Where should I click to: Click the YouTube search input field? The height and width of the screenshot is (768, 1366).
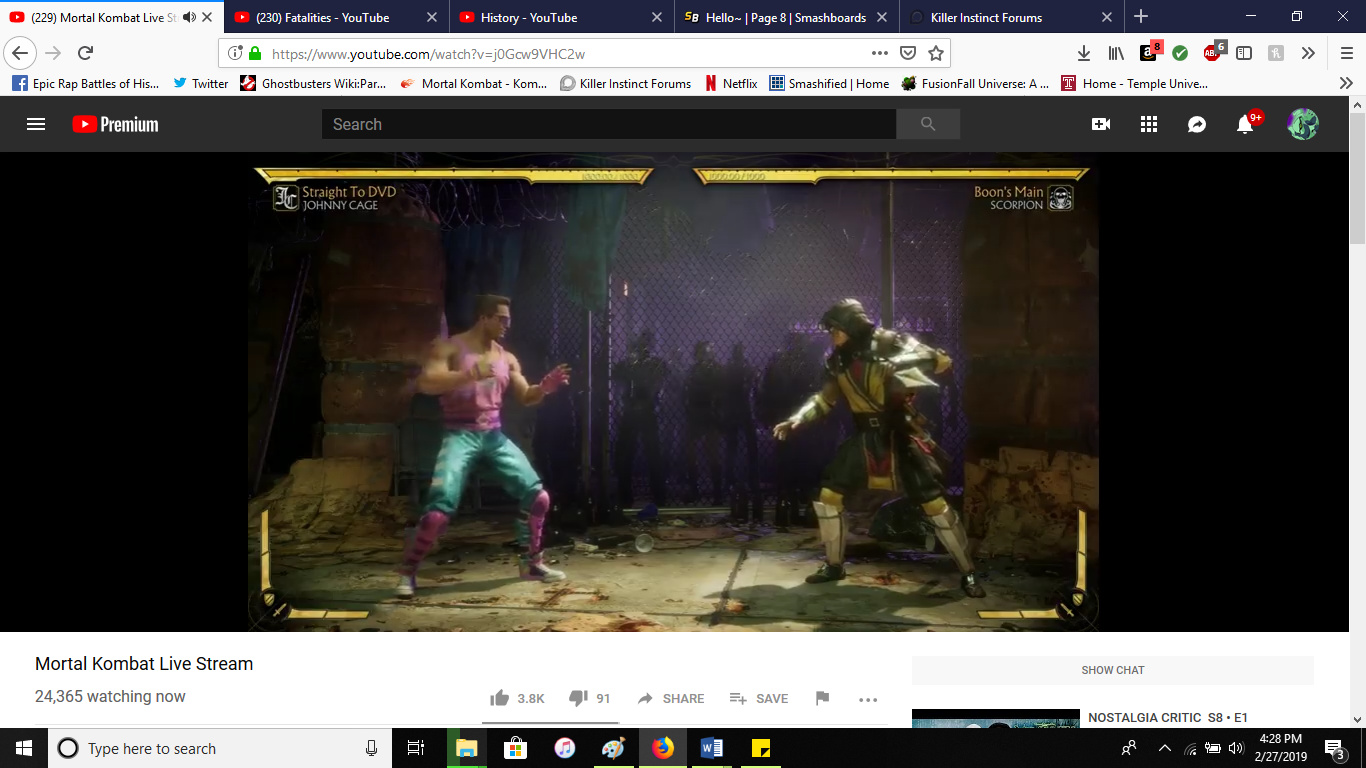(609, 124)
